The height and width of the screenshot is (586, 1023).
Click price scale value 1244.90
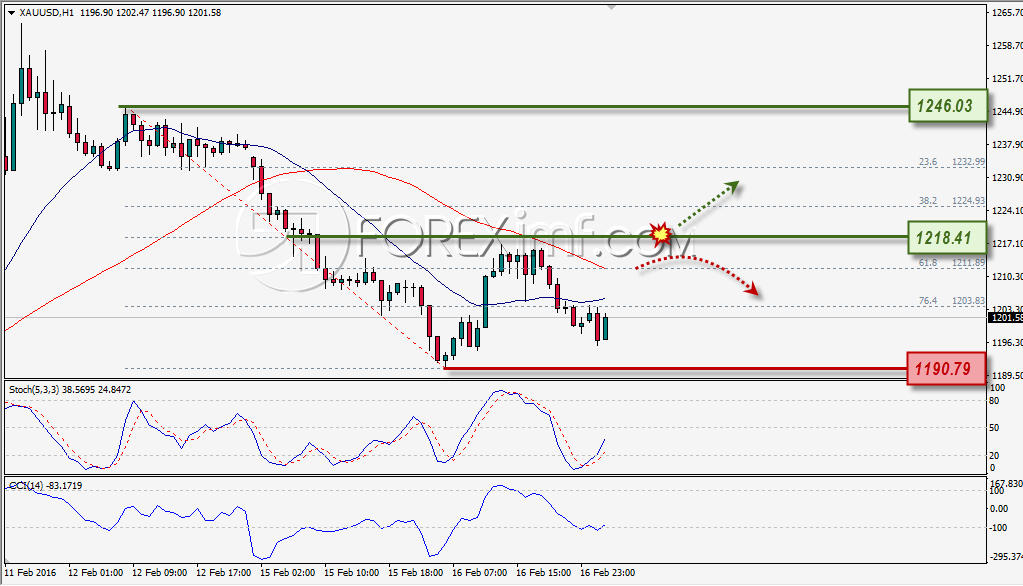tap(1007, 112)
